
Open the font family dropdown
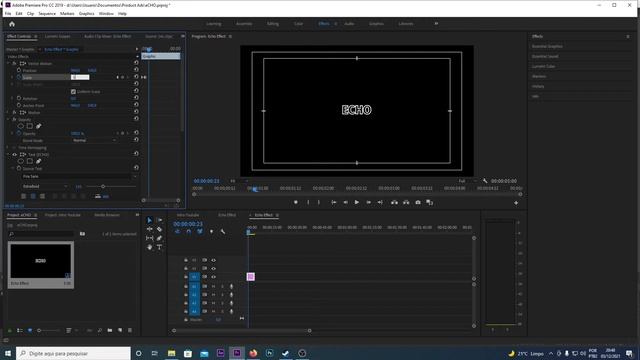[x=80, y=176]
